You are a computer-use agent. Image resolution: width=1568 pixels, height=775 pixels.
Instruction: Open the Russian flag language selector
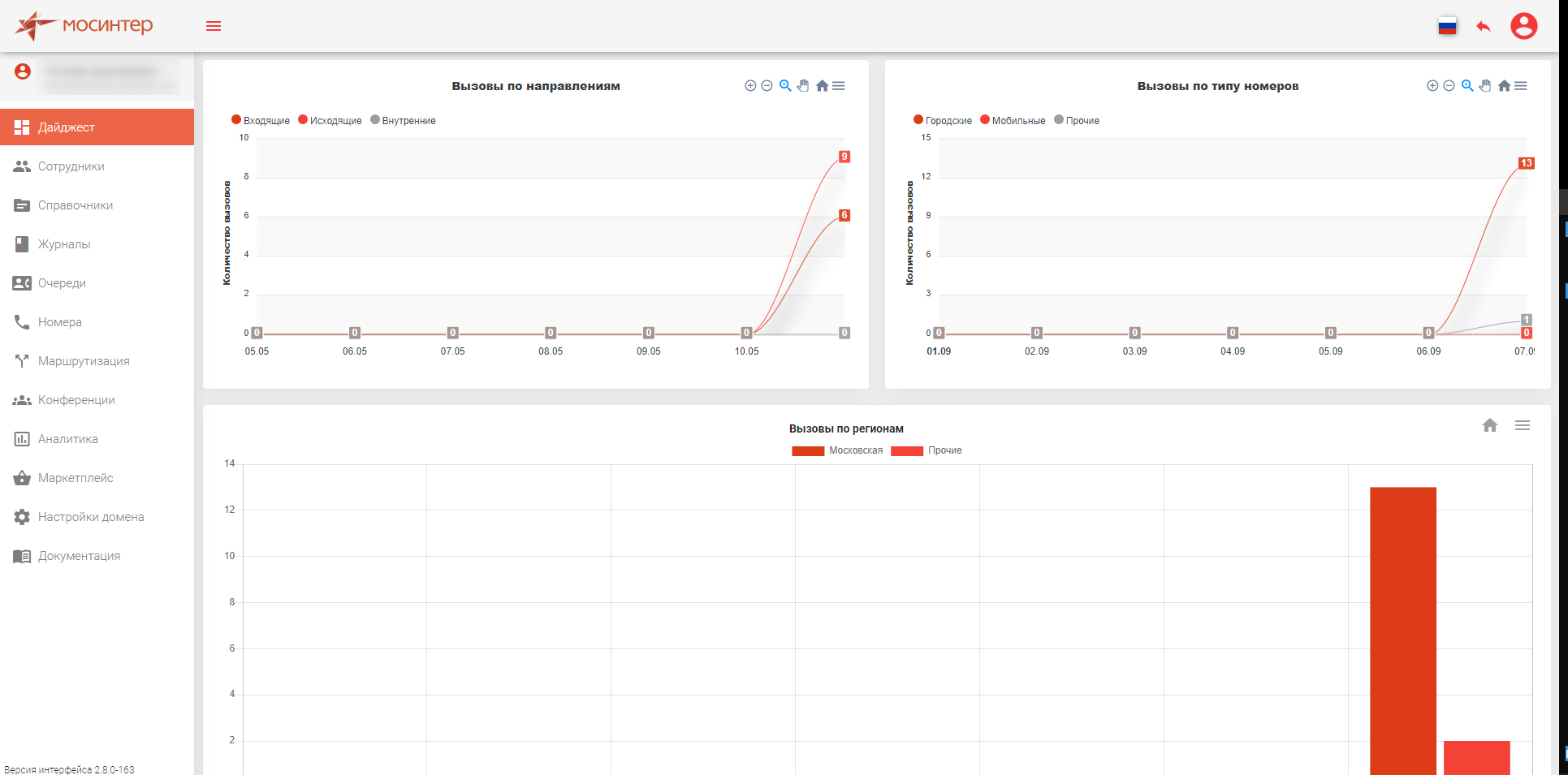(1447, 26)
